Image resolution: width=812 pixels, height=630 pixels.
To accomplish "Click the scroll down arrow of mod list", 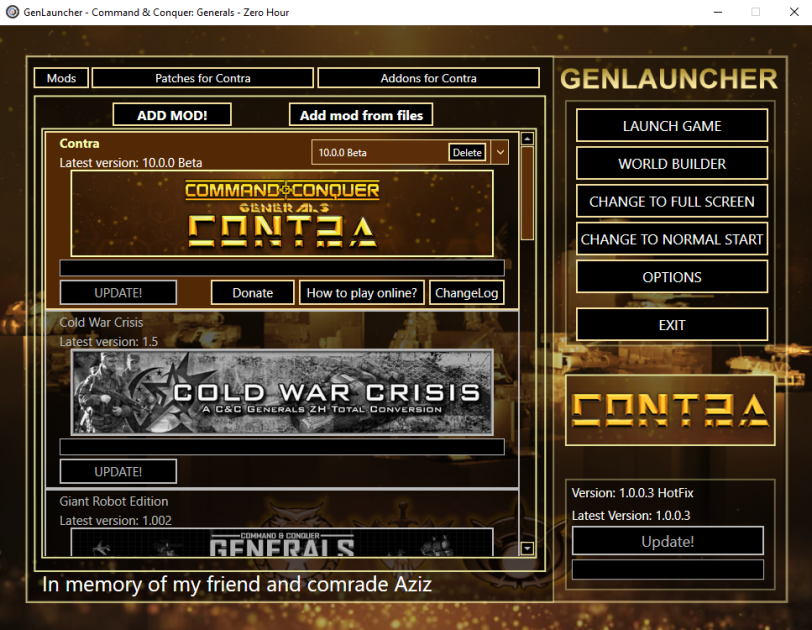I will (527, 548).
